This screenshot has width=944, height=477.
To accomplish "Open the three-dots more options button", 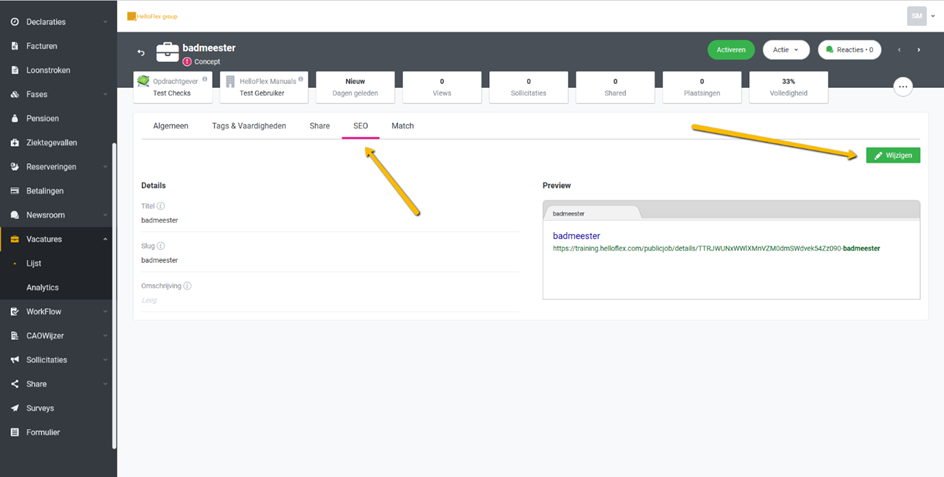I will (x=902, y=87).
